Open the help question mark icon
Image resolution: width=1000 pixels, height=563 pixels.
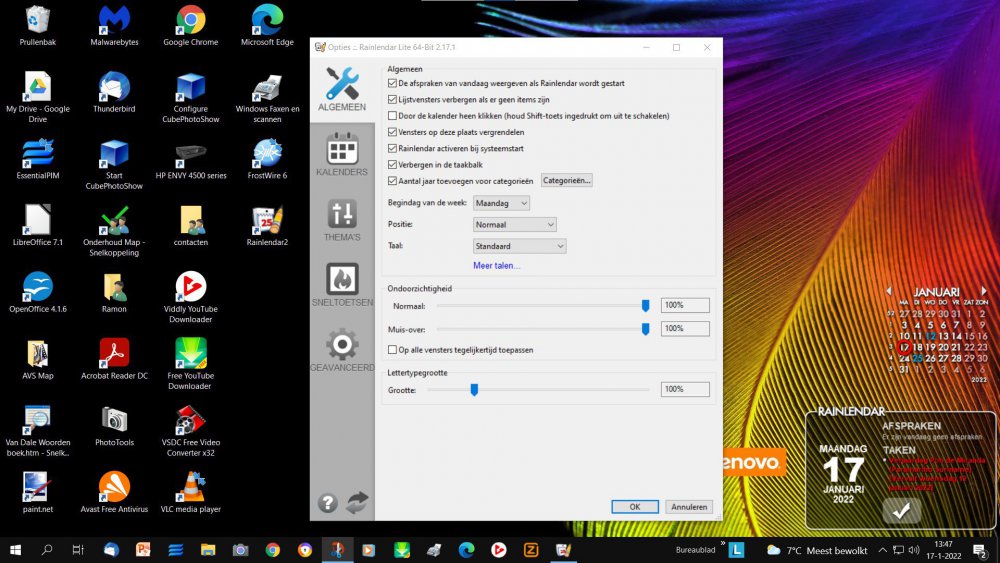328,503
